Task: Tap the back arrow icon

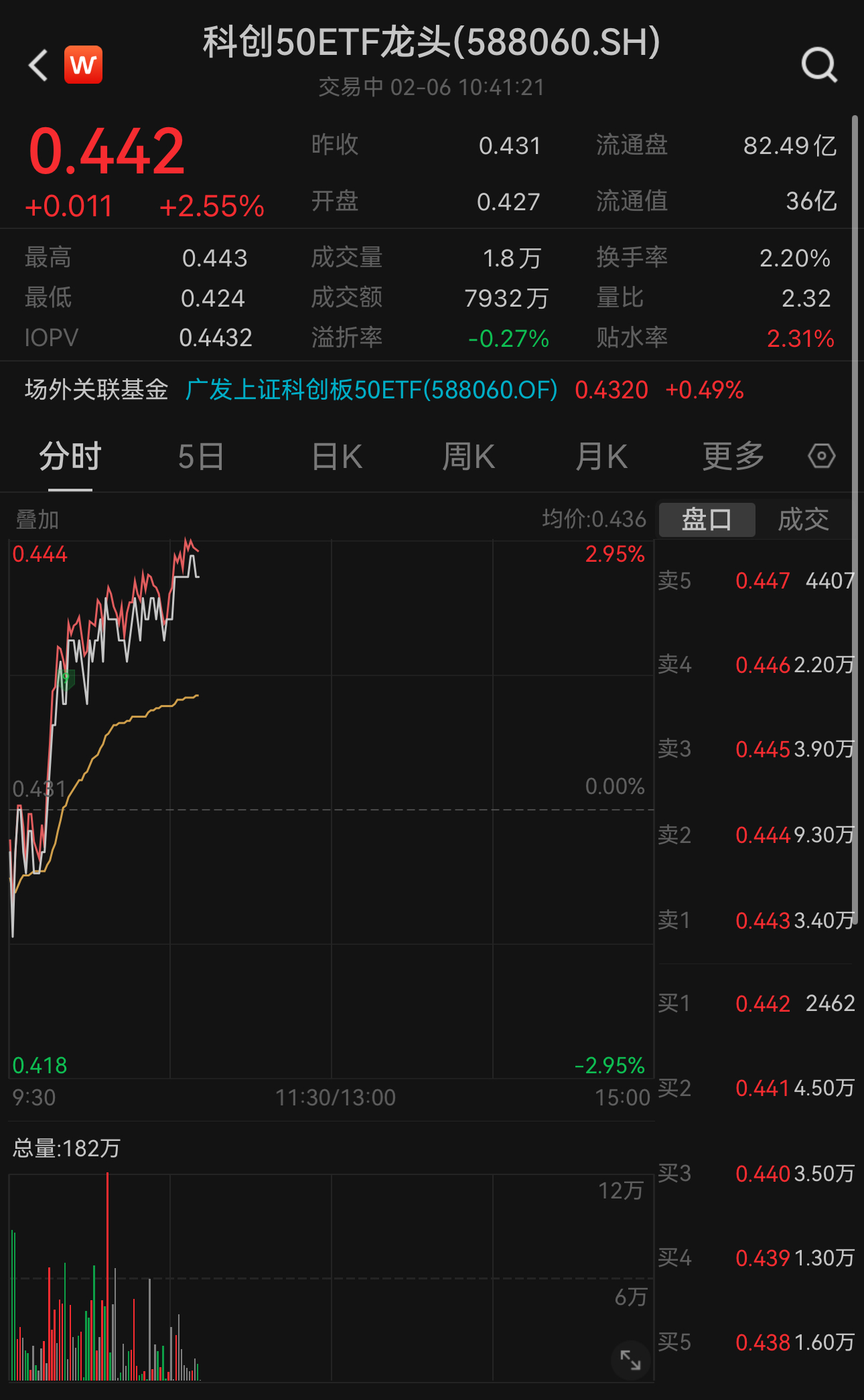Action: pos(38,66)
